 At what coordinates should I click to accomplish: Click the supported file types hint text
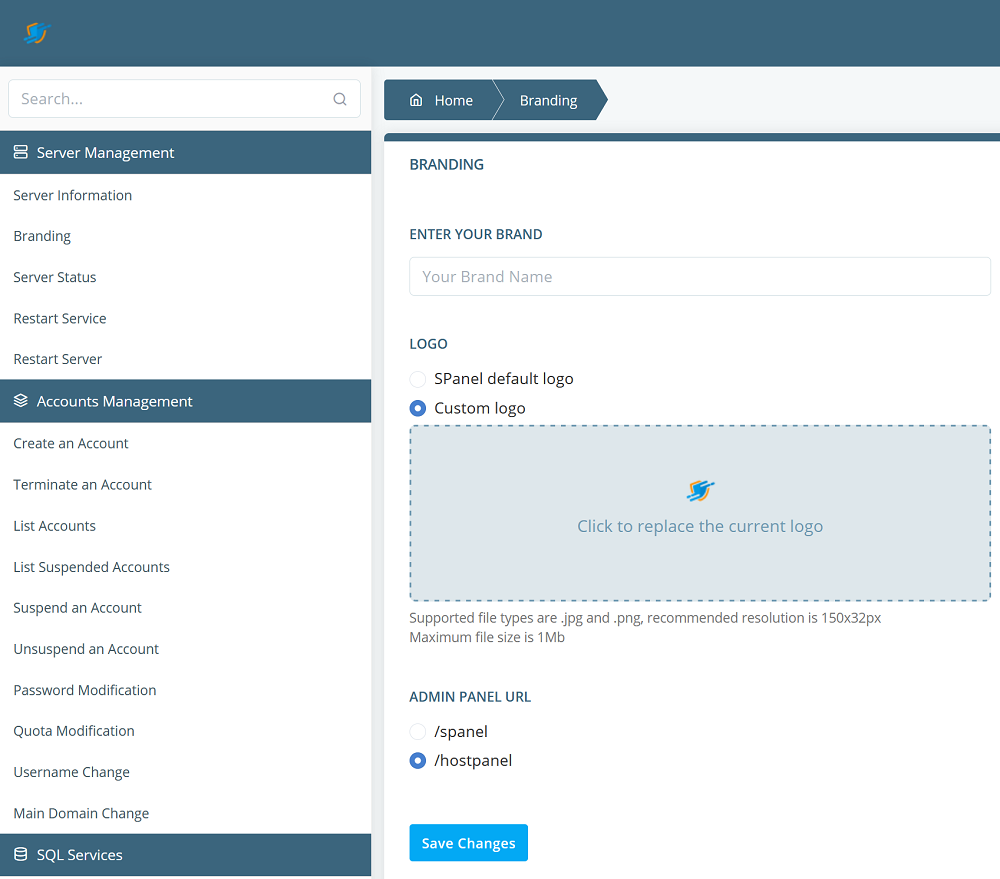[645, 618]
